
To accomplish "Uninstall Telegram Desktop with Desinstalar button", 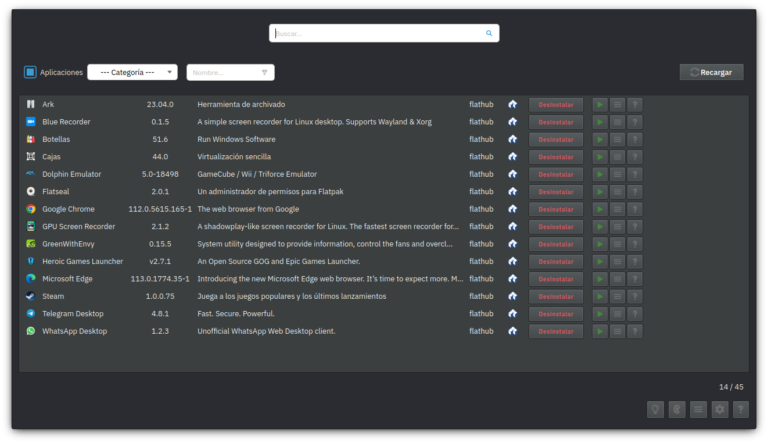I will click(x=555, y=314).
